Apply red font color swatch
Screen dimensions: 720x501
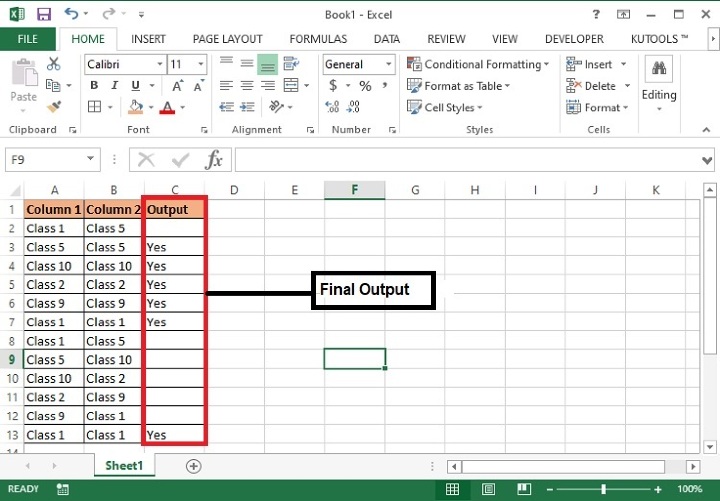(167, 107)
